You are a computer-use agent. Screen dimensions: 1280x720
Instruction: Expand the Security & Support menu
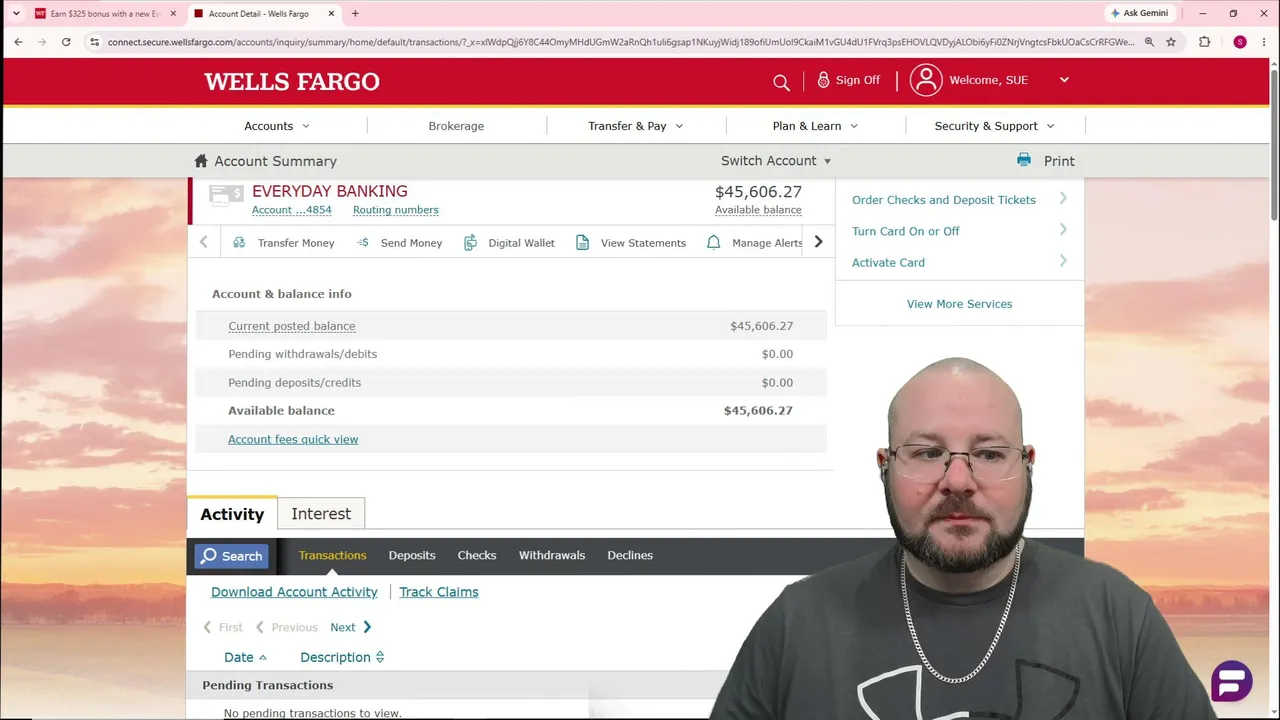pos(995,126)
